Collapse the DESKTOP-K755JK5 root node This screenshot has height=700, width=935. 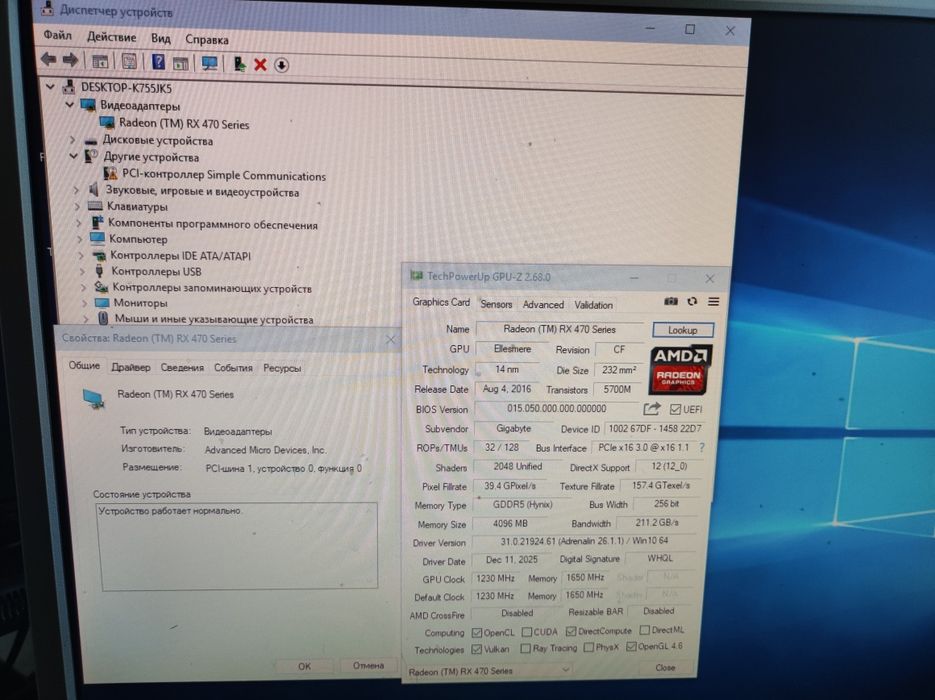pos(51,87)
